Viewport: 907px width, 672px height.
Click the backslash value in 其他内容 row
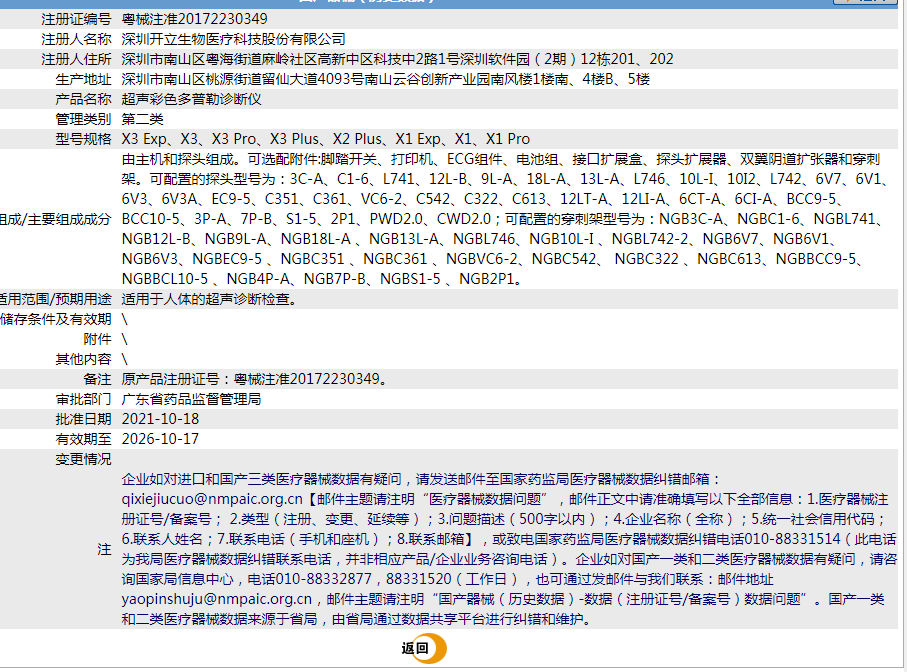click(124, 359)
